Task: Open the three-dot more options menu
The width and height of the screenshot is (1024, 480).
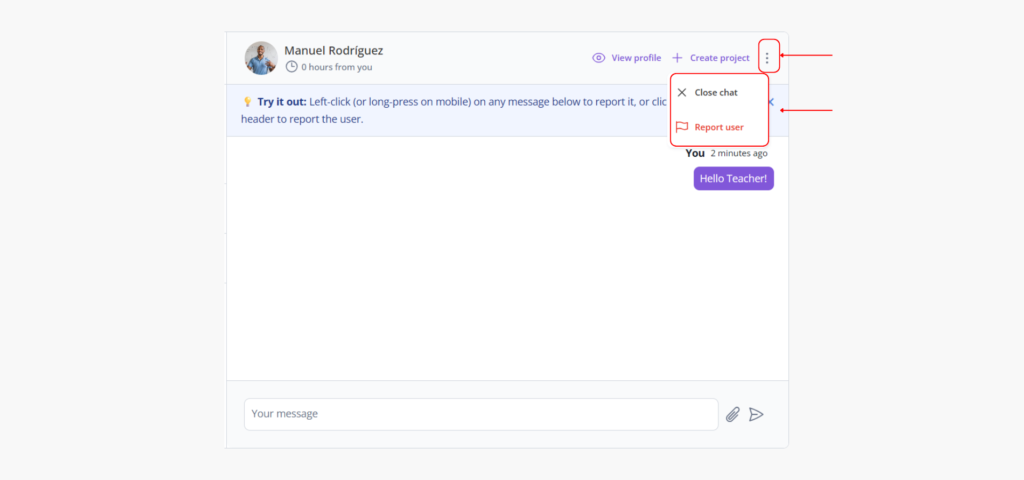Action: tap(767, 58)
